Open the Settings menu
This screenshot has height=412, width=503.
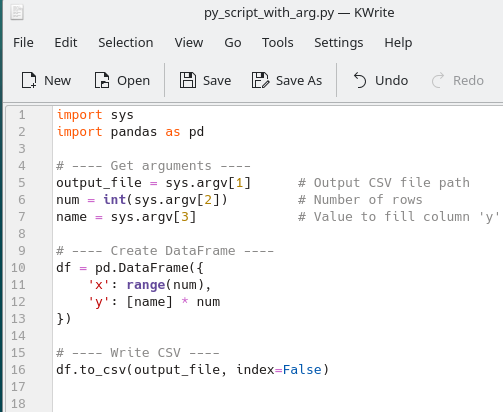coord(339,43)
